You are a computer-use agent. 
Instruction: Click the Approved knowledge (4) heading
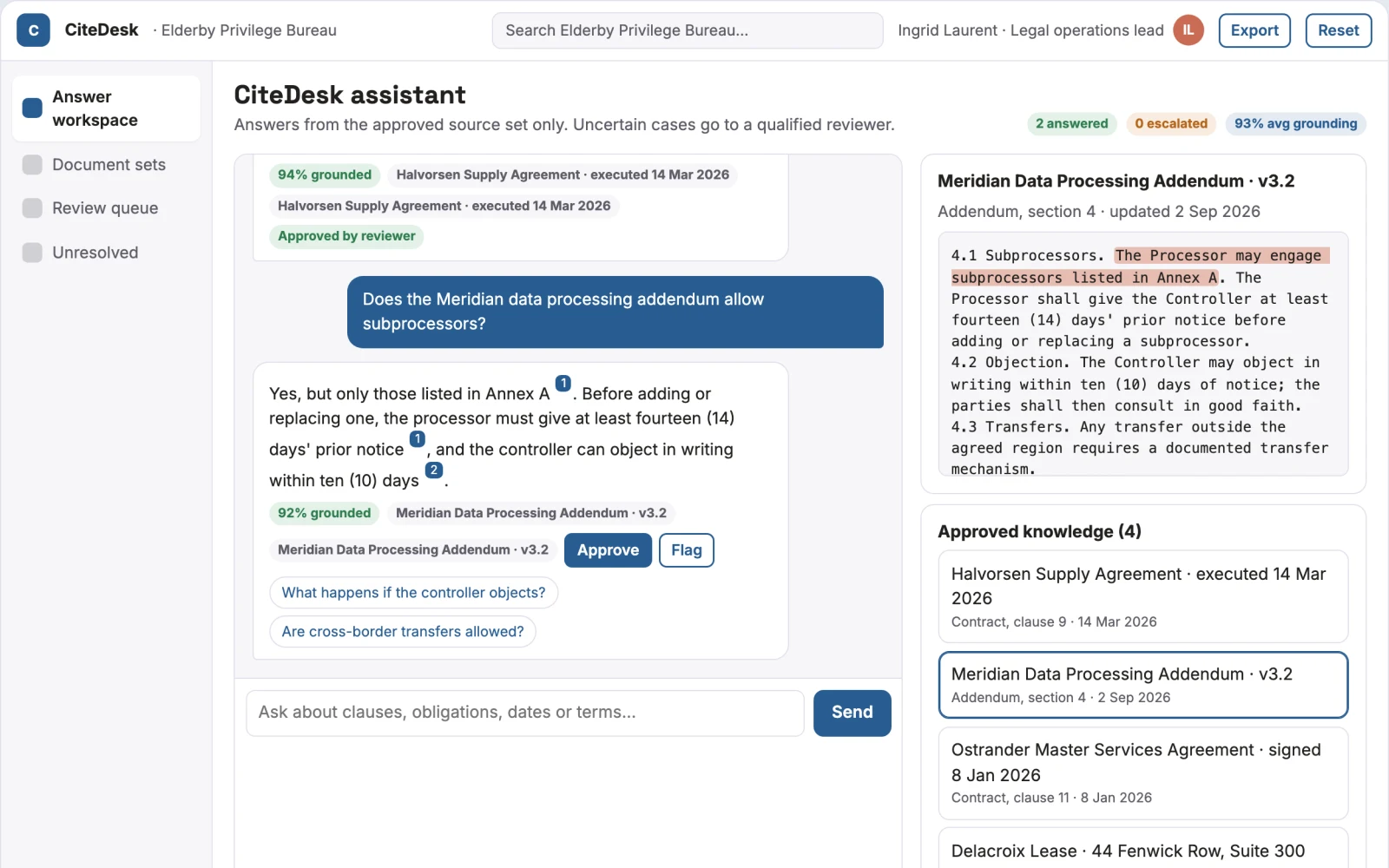click(x=1039, y=531)
